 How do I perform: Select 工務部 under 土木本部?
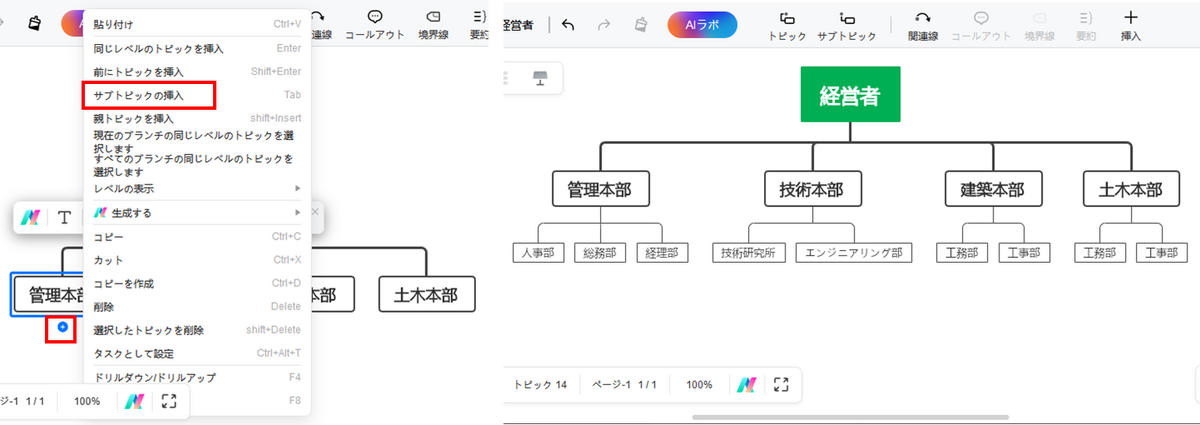coord(1100,253)
